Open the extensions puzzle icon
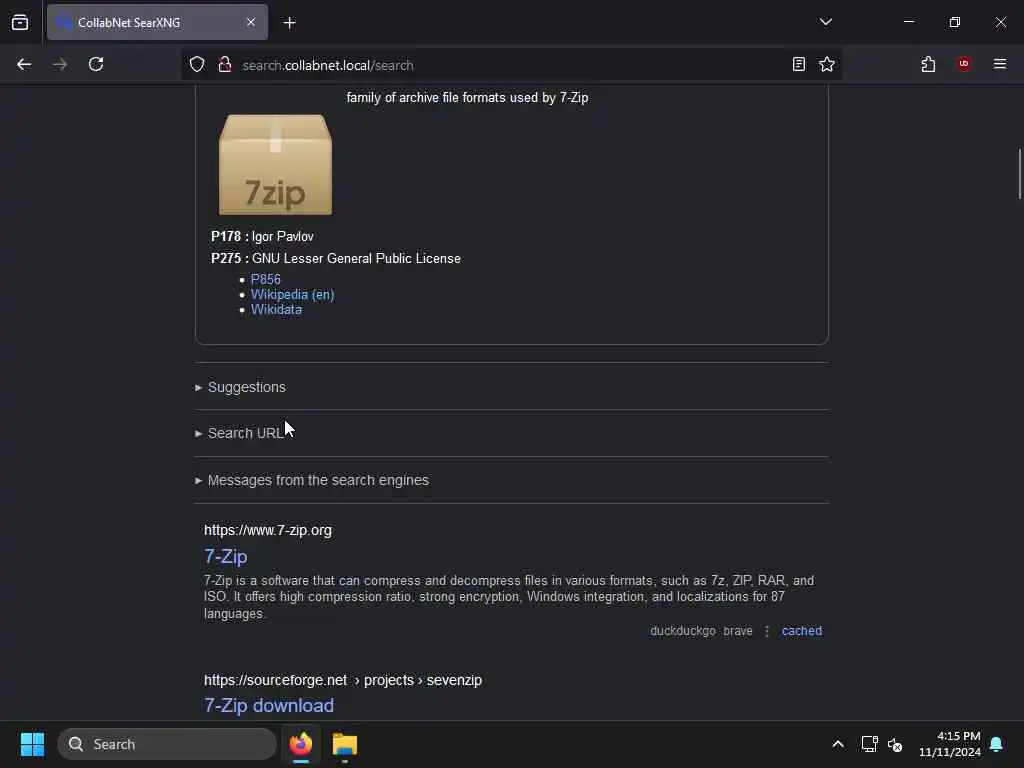Image resolution: width=1024 pixels, height=768 pixels. [x=928, y=64]
